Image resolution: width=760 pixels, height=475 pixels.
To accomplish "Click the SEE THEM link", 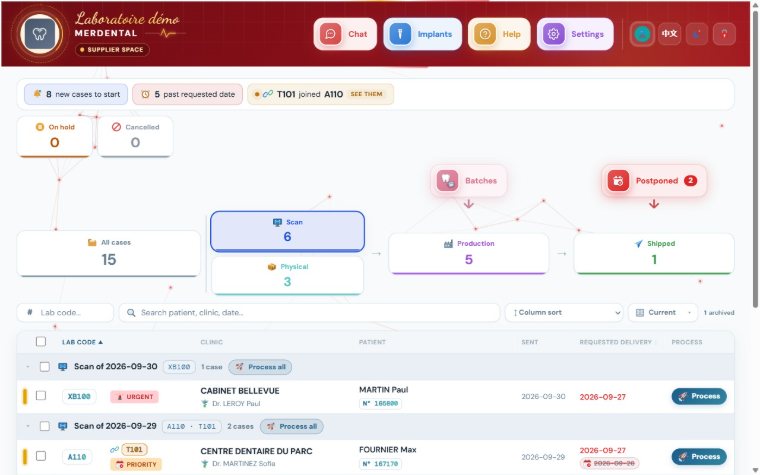I will click(366, 94).
